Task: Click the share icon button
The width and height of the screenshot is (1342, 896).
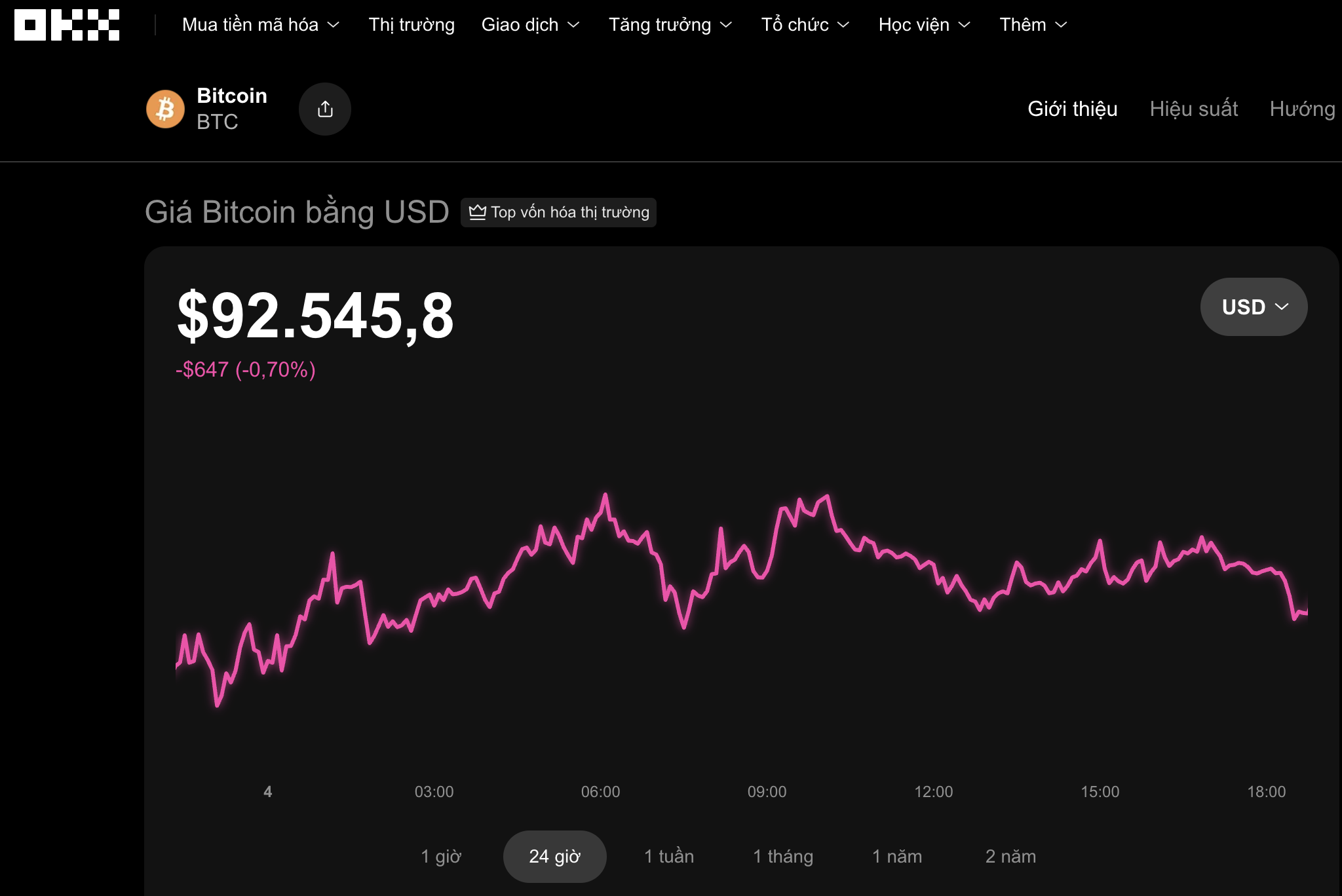Action: pyautogui.click(x=325, y=109)
